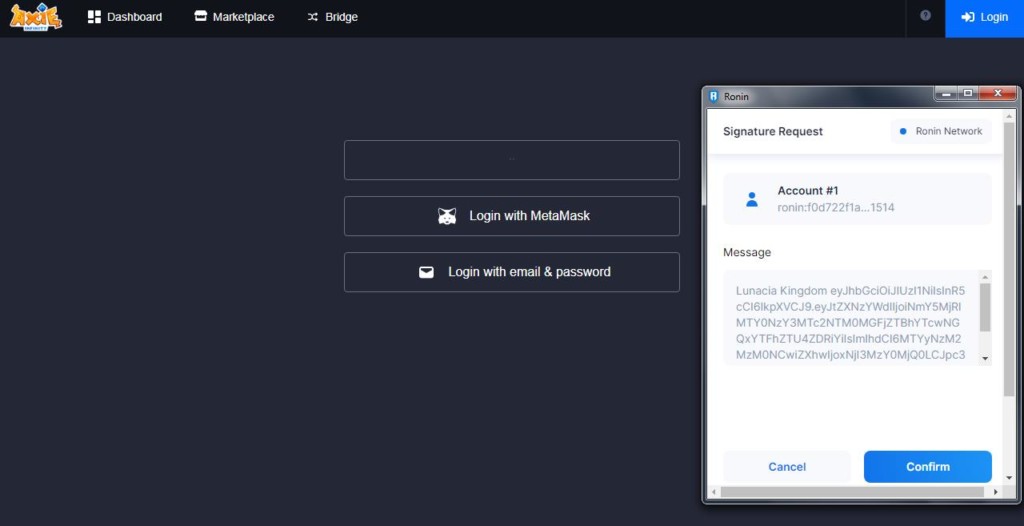Minimize the Ronin window
This screenshot has width=1024, height=526.
(946, 94)
